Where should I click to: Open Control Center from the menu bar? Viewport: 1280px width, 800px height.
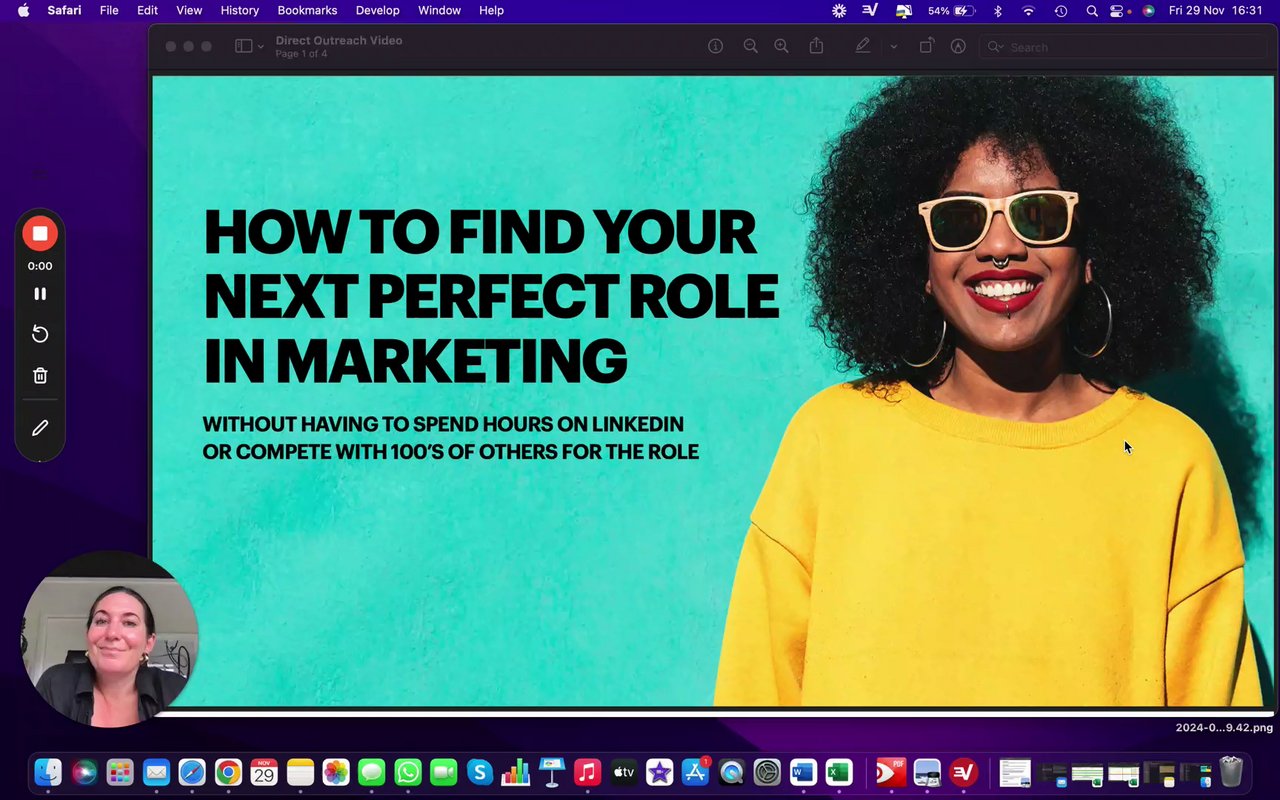point(1117,11)
